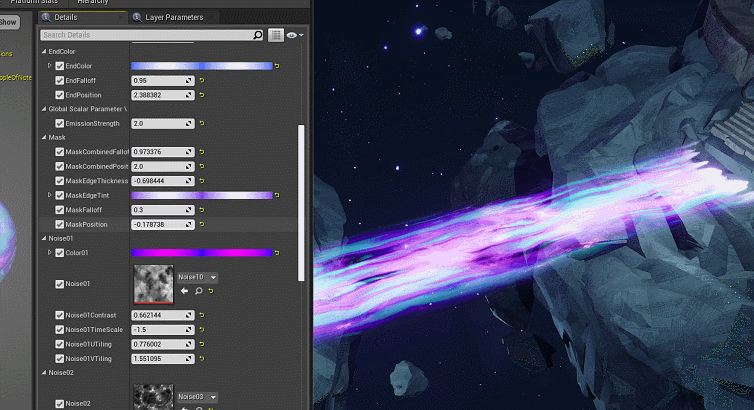The width and height of the screenshot is (754, 410).
Task: Reset Noise01TimeScale to default value
Action: (202, 330)
